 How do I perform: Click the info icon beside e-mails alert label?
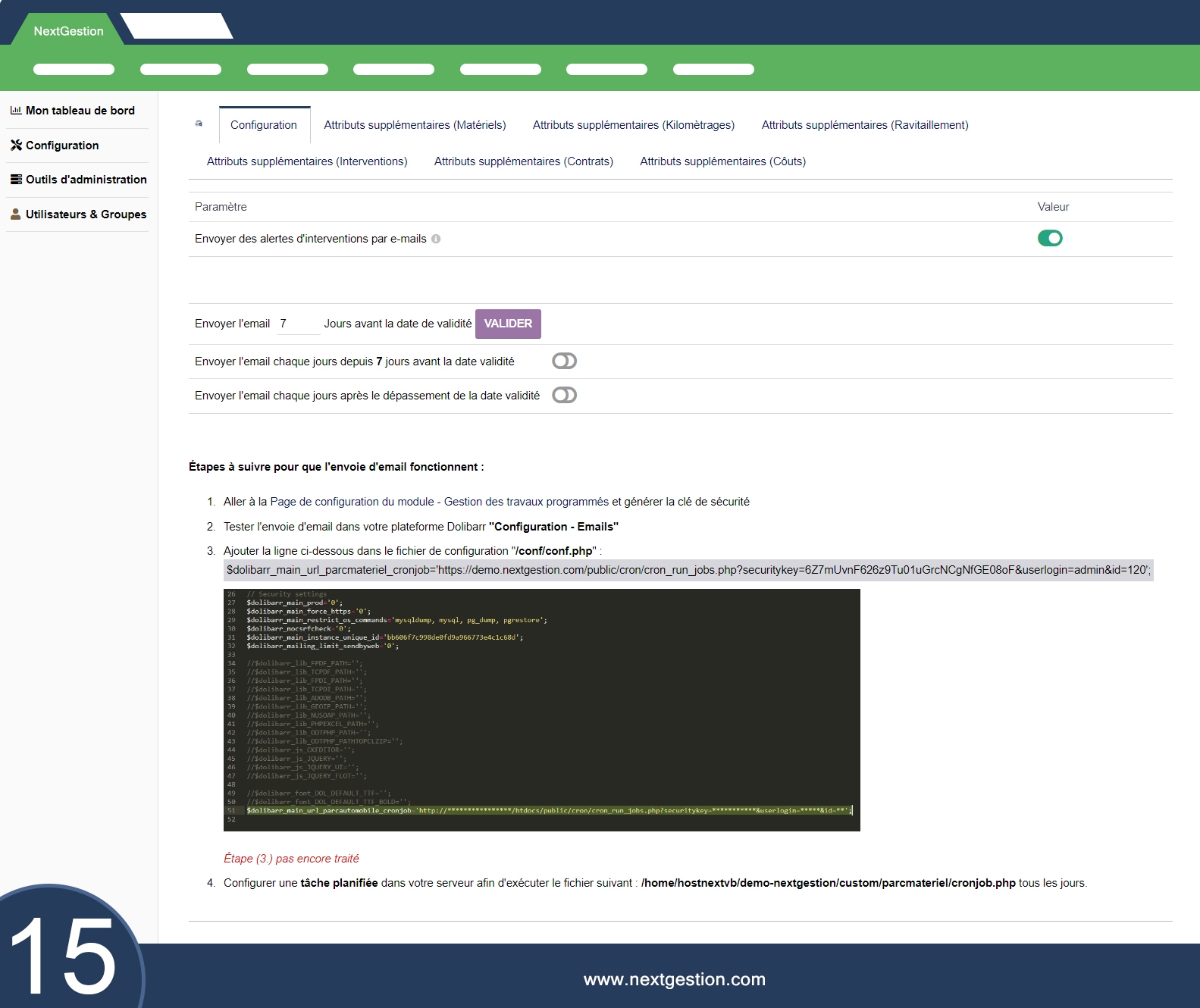coord(436,239)
